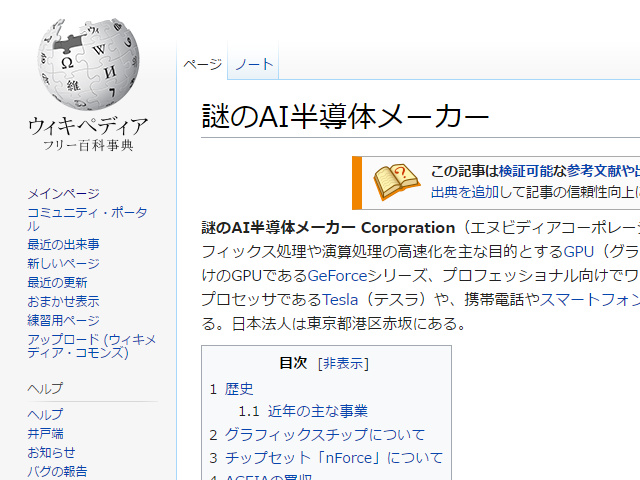Open the ページ tab
Image resolution: width=640 pixels, height=480 pixels.
tap(202, 64)
